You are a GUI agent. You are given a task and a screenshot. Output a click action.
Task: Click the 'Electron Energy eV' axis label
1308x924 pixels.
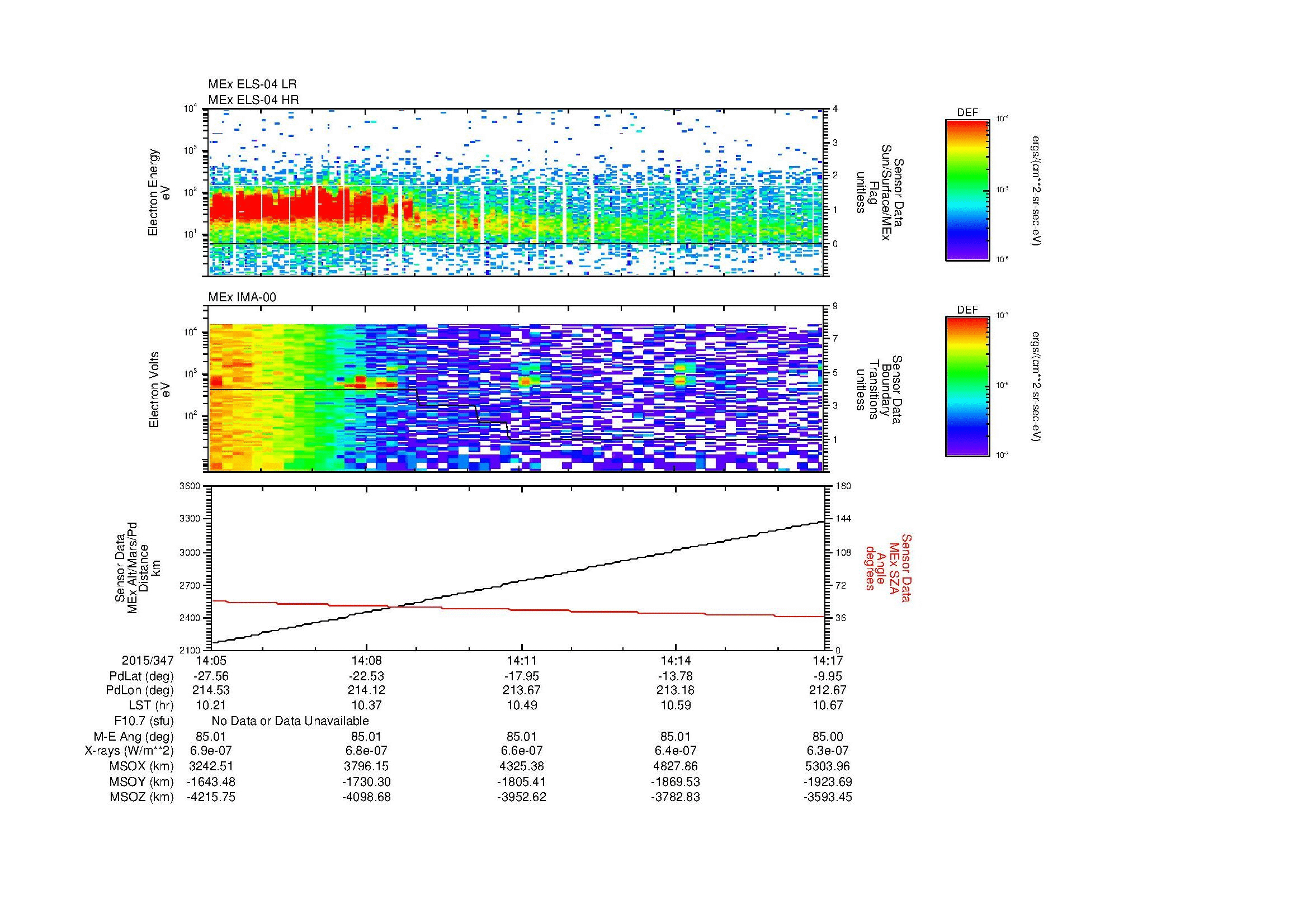[159, 192]
